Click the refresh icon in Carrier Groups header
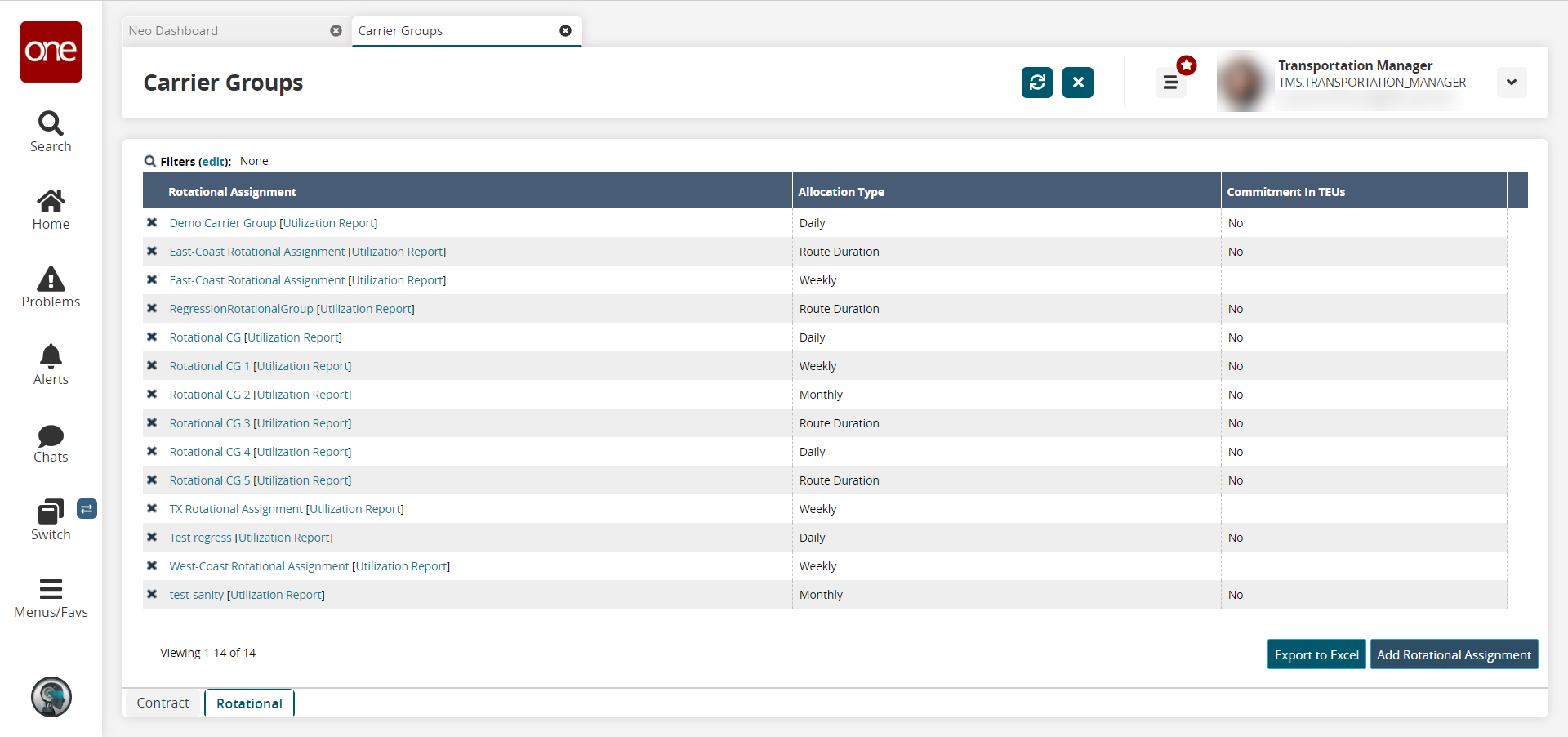 pos(1036,83)
